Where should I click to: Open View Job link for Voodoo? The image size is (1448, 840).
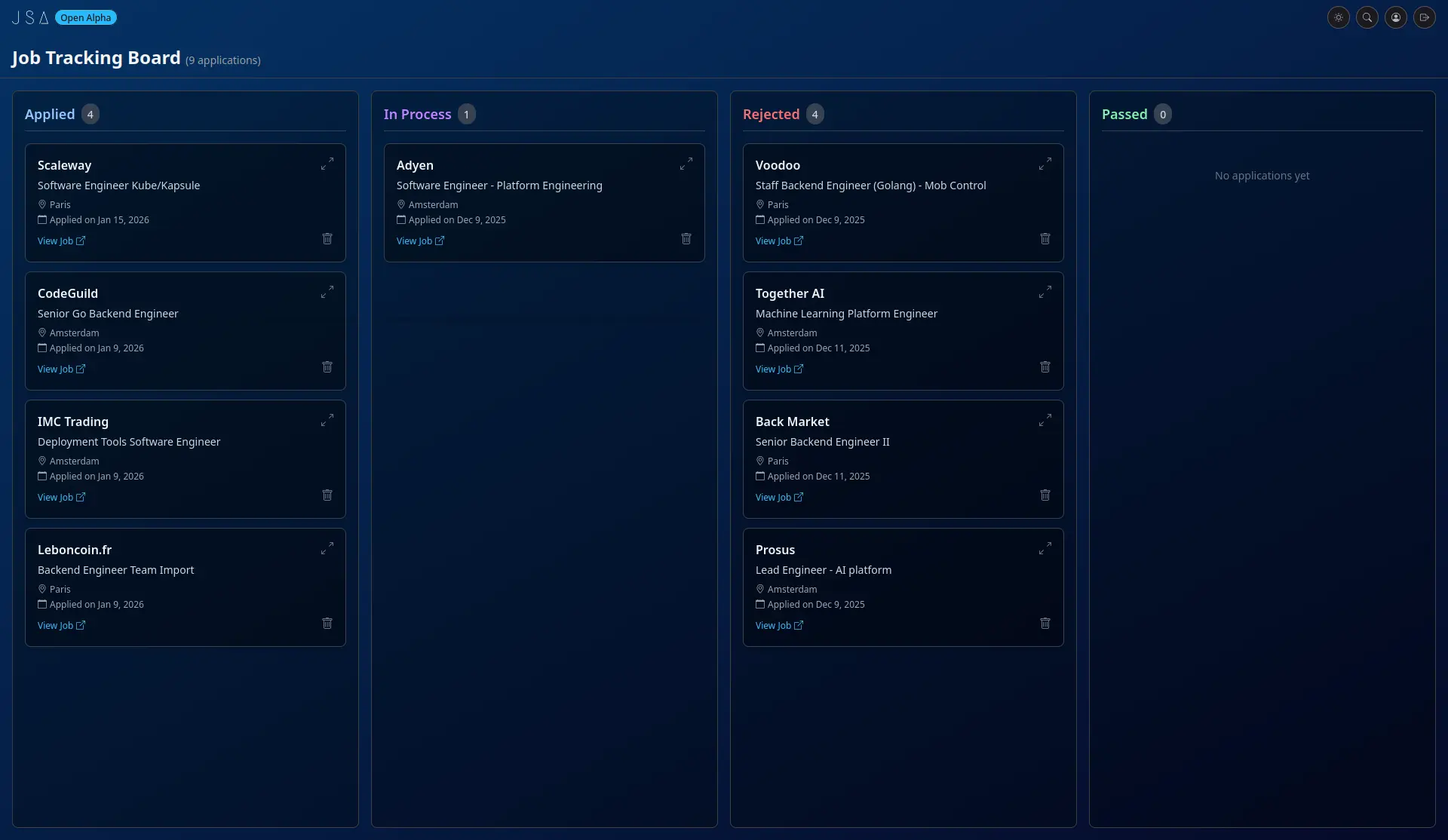779,241
